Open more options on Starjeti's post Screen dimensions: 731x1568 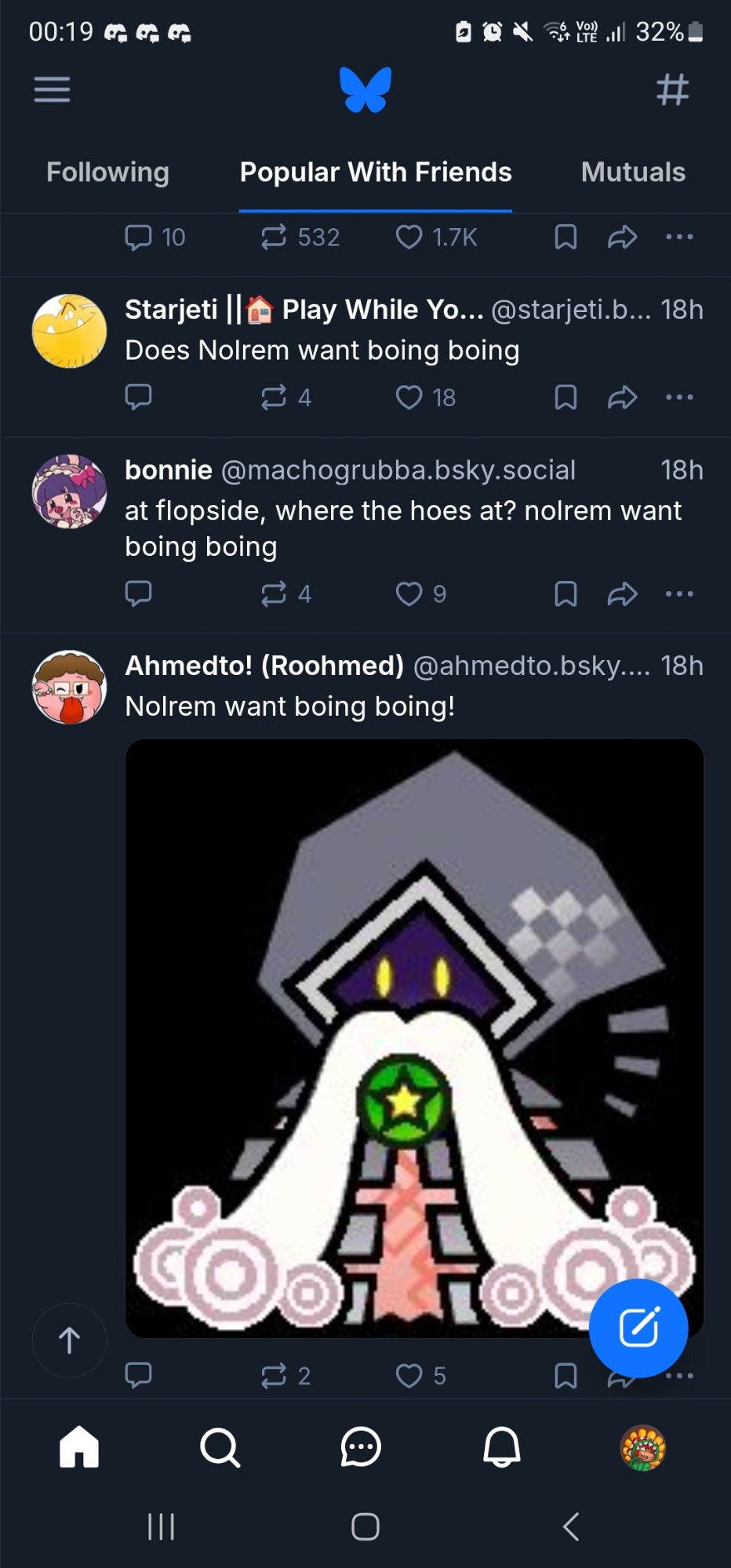tap(679, 397)
